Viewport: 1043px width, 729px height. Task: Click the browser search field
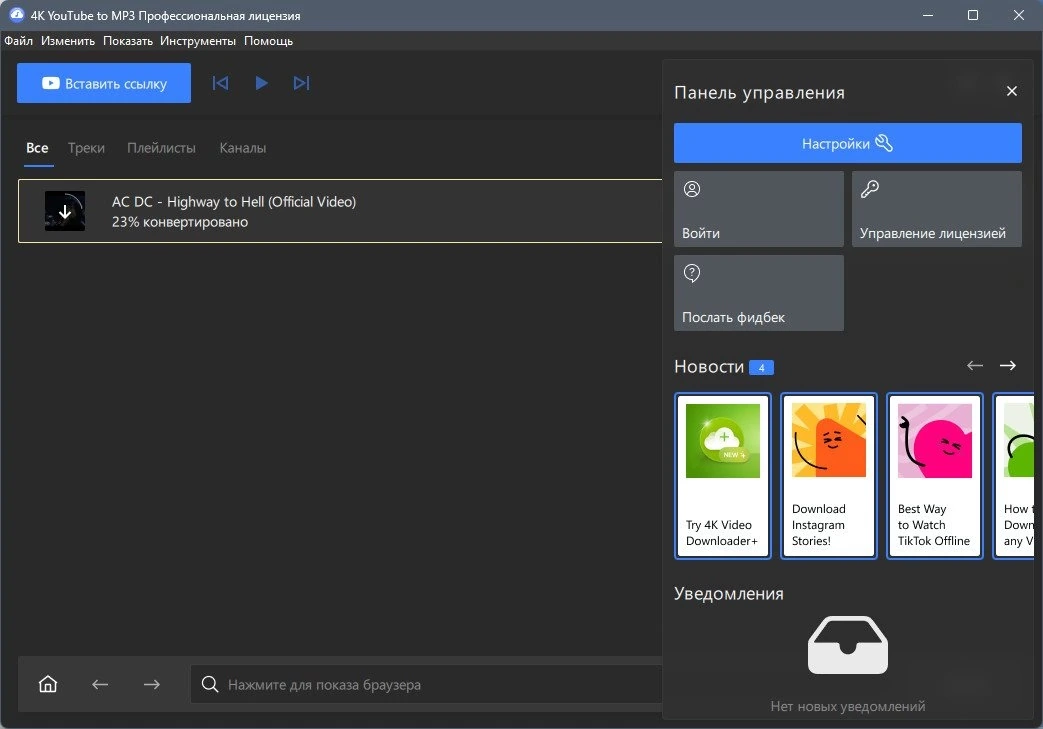tap(426, 684)
